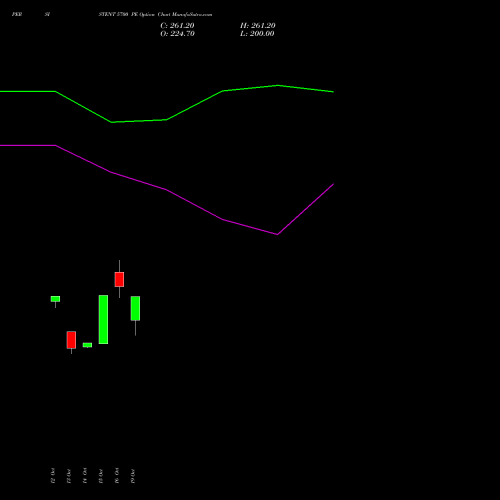Image resolution: width=500 pixels, height=500 pixels.
Task: Click the 14 Oct date axis label
Action: click(x=85, y=476)
